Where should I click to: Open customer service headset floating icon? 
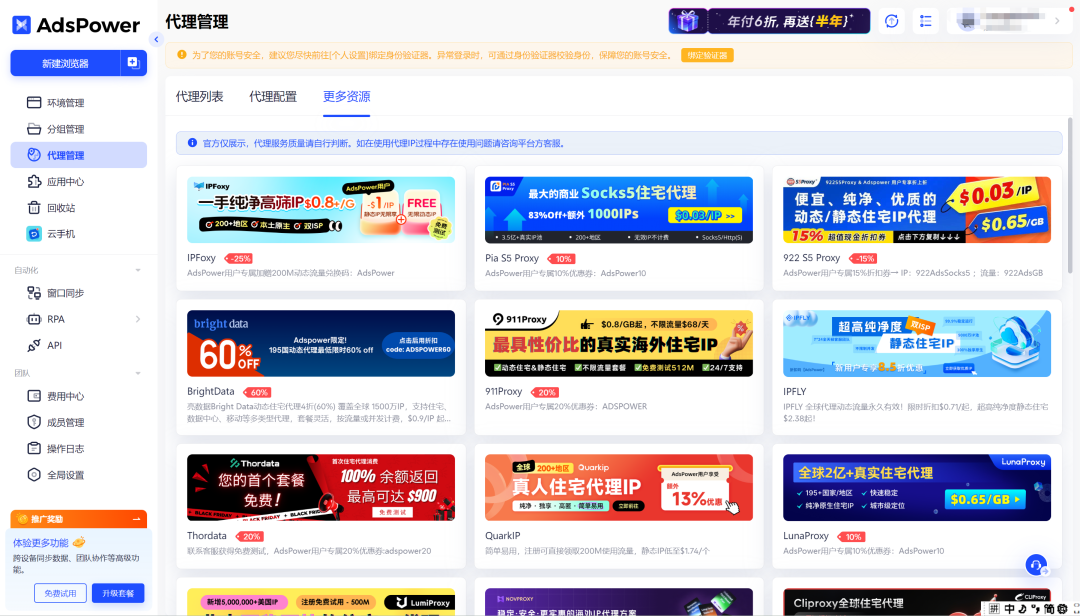[x=1036, y=565]
